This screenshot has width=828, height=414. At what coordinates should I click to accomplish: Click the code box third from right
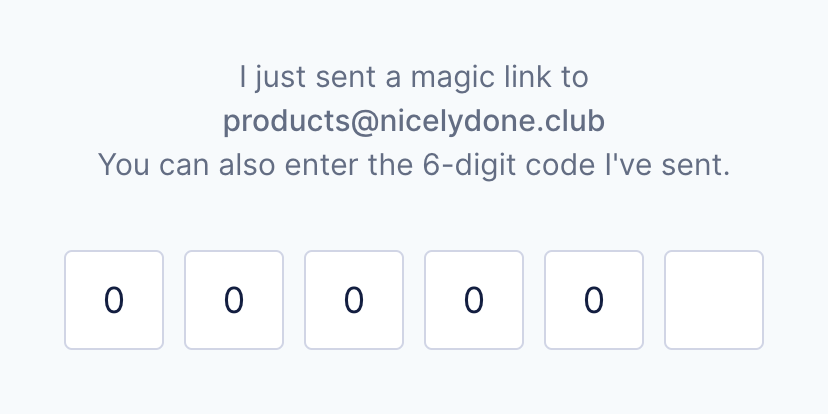pyautogui.click(x=474, y=300)
